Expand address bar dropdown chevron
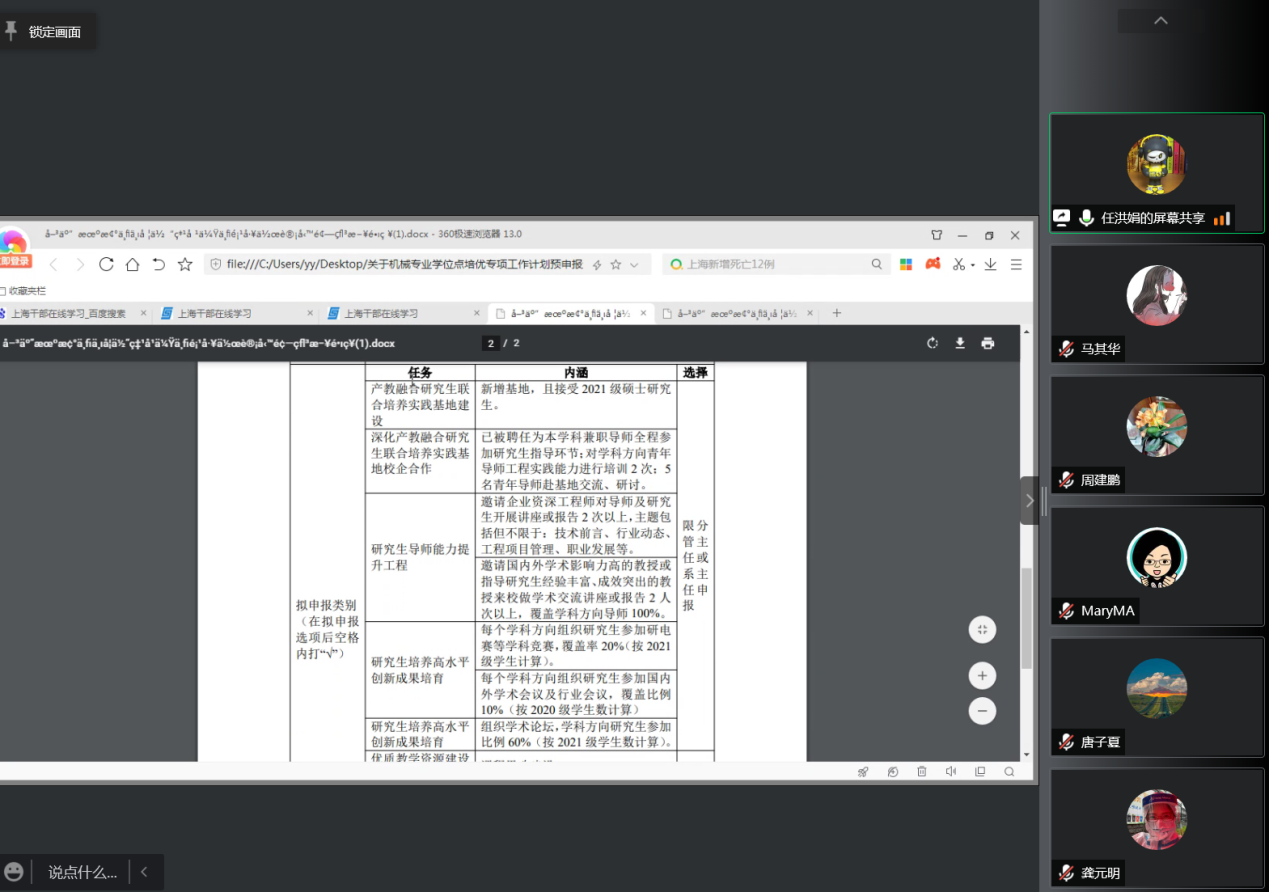 [x=636, y=264]
